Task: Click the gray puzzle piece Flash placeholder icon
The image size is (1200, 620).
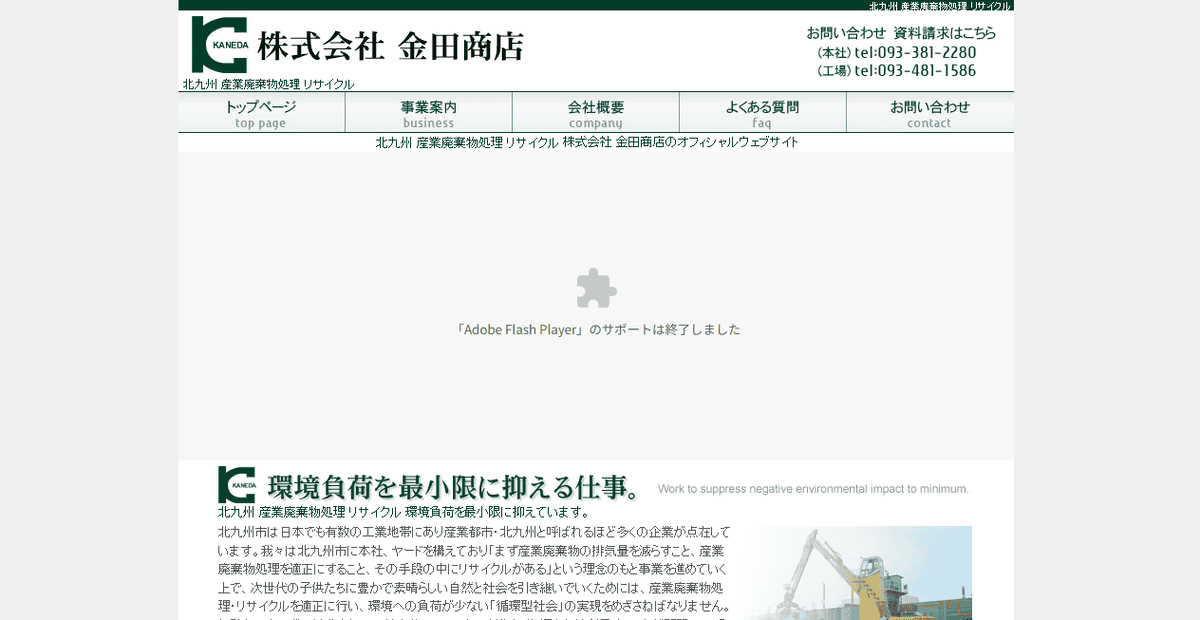Action: click(x=597, y=288)
